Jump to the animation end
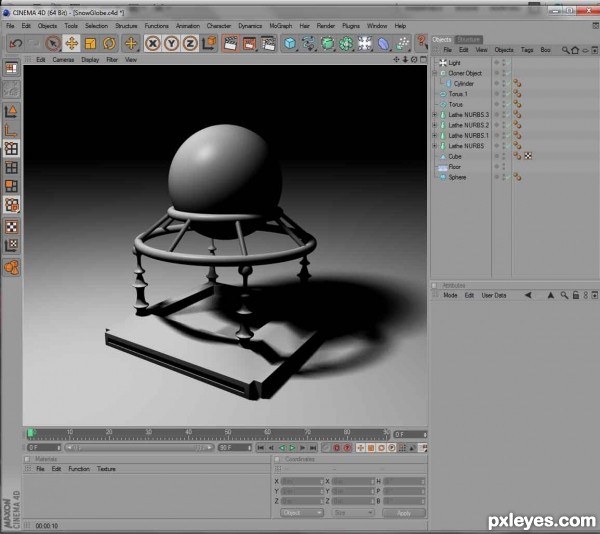This screenshot has height=534, width=600. (x=313, y=448)
